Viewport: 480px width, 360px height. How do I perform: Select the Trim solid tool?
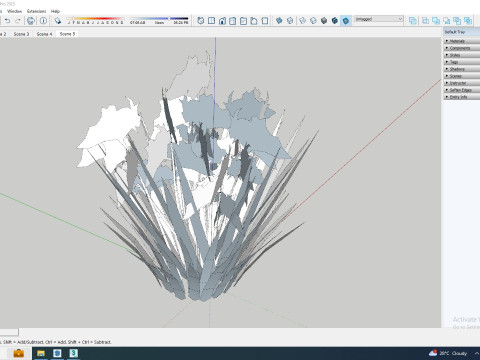coord(457,21)
